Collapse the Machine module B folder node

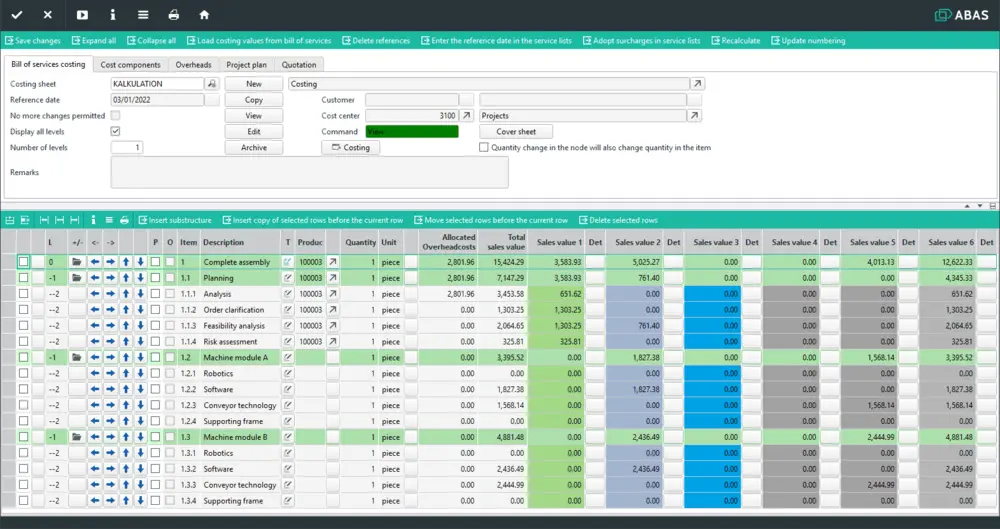(x=77, y=437)
